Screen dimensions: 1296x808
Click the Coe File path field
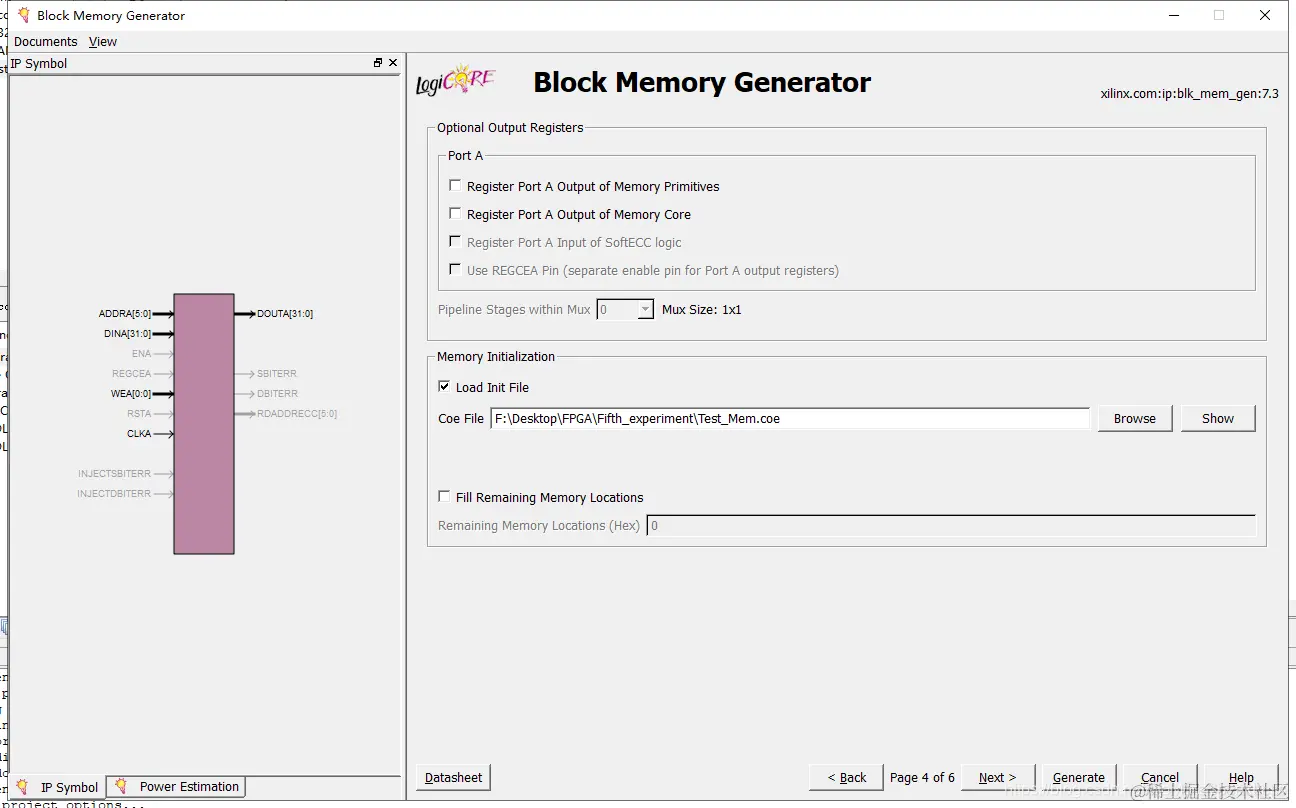tap(790, 419)
